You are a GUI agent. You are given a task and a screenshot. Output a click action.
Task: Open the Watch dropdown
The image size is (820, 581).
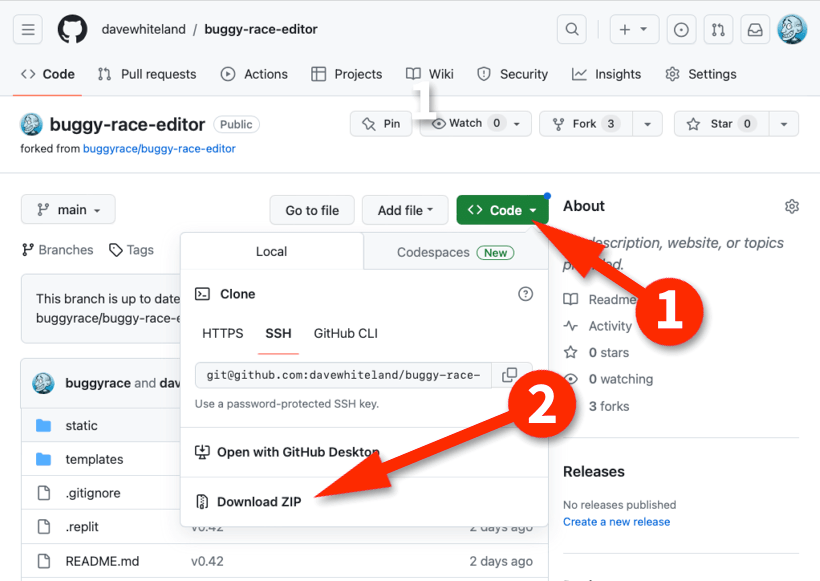point(475,124)
